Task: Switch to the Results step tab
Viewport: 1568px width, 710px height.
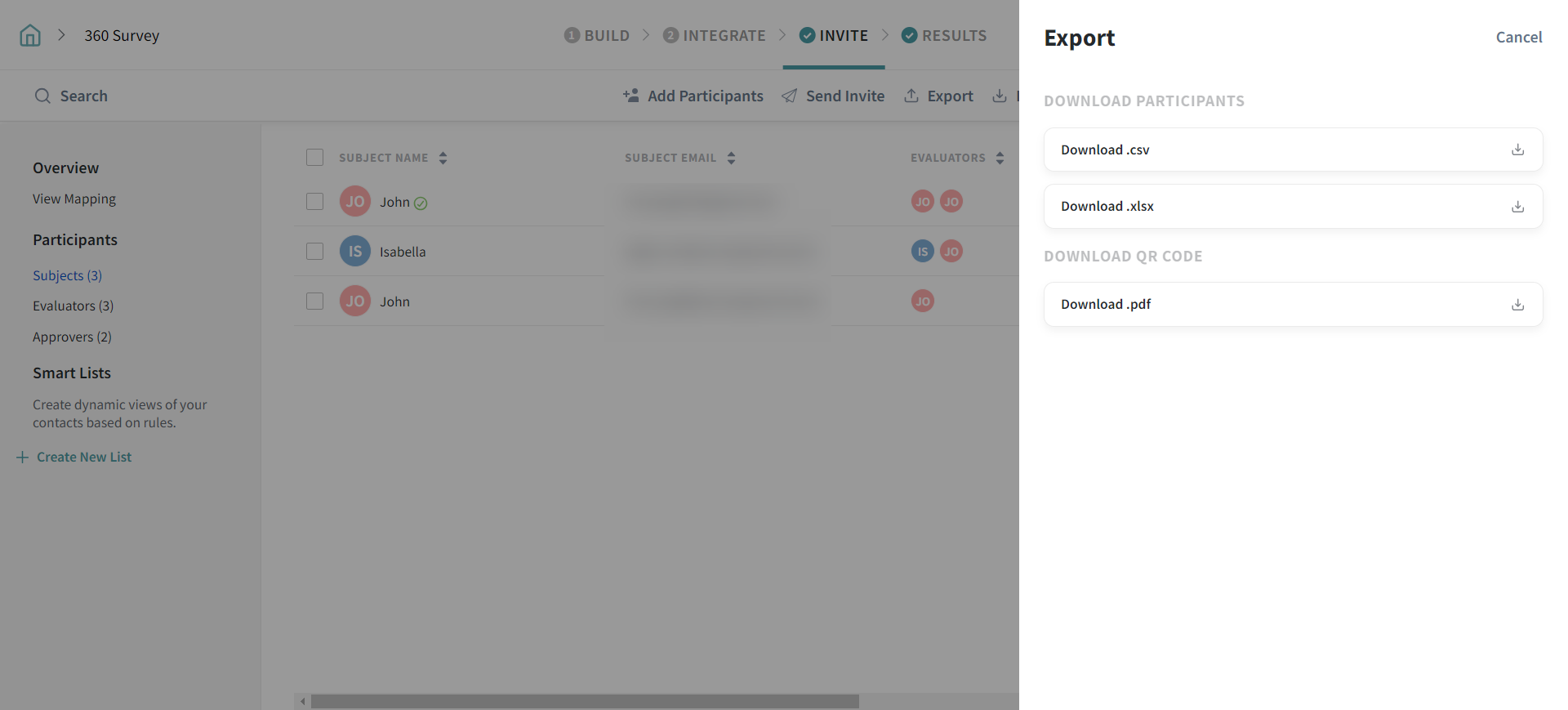Action: coord(944,35)
